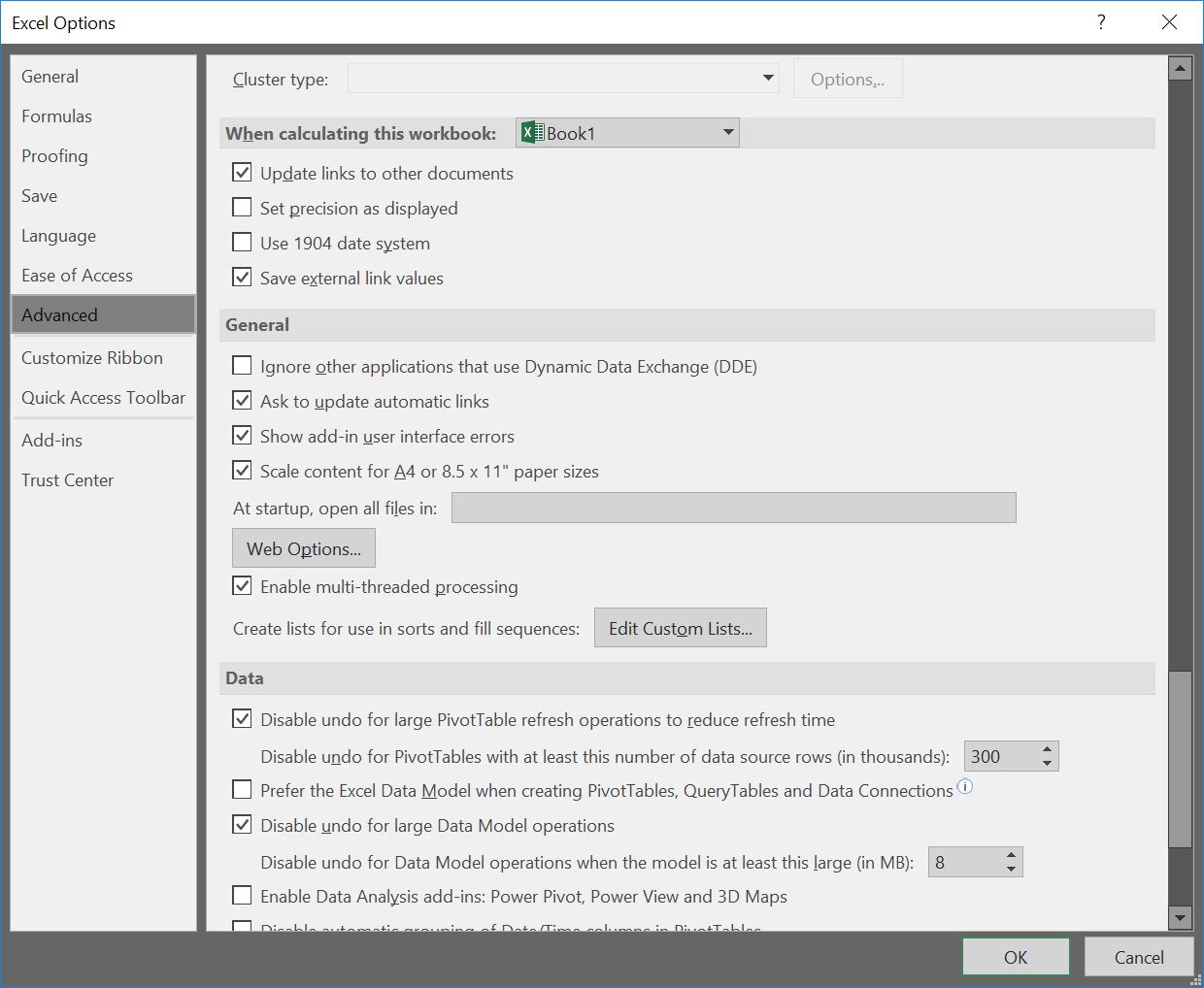The image size is (1204, 988).
Task: Disable 'Enable multi-threaded processing'
Action: [x=242, y=585]
